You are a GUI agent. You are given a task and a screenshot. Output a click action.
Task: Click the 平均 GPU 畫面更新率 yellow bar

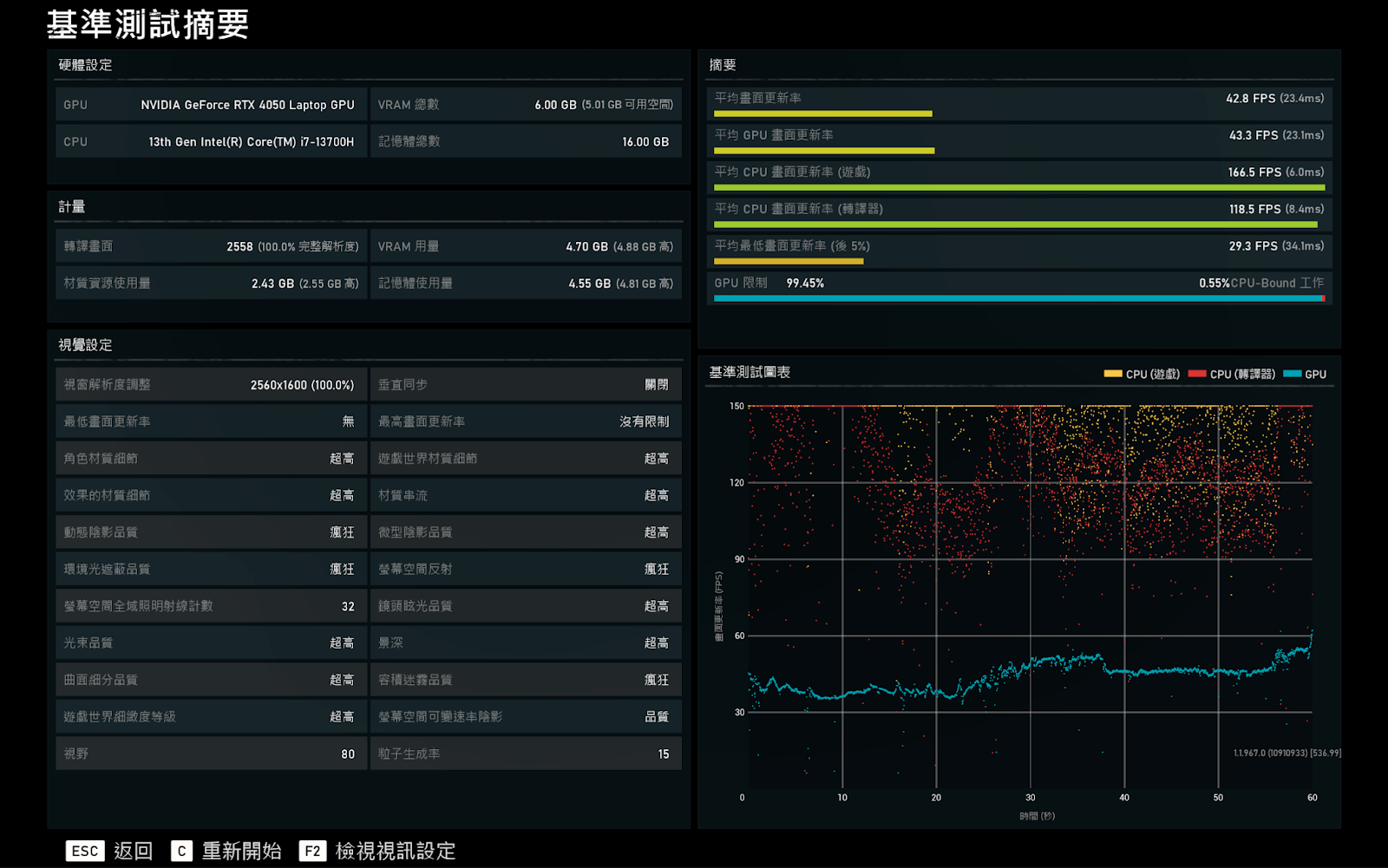click(x=824, y=151)
